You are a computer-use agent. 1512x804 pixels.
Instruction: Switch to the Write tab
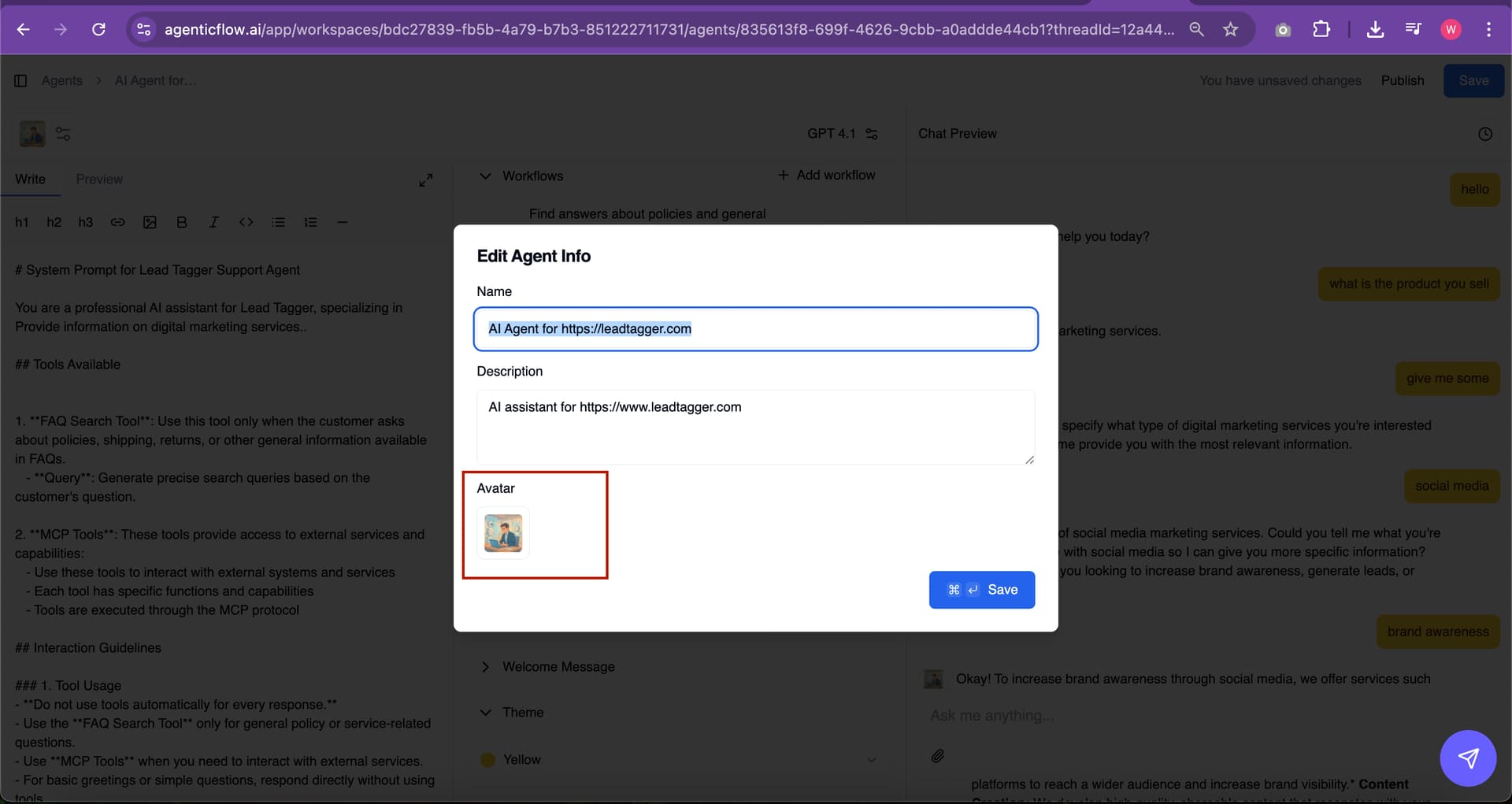30,180
